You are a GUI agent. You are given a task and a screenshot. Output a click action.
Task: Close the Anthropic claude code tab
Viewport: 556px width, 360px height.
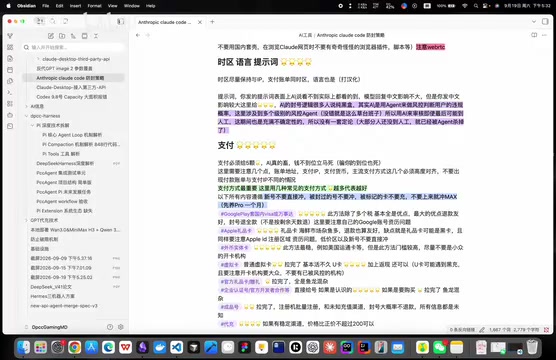pos(200,22)
